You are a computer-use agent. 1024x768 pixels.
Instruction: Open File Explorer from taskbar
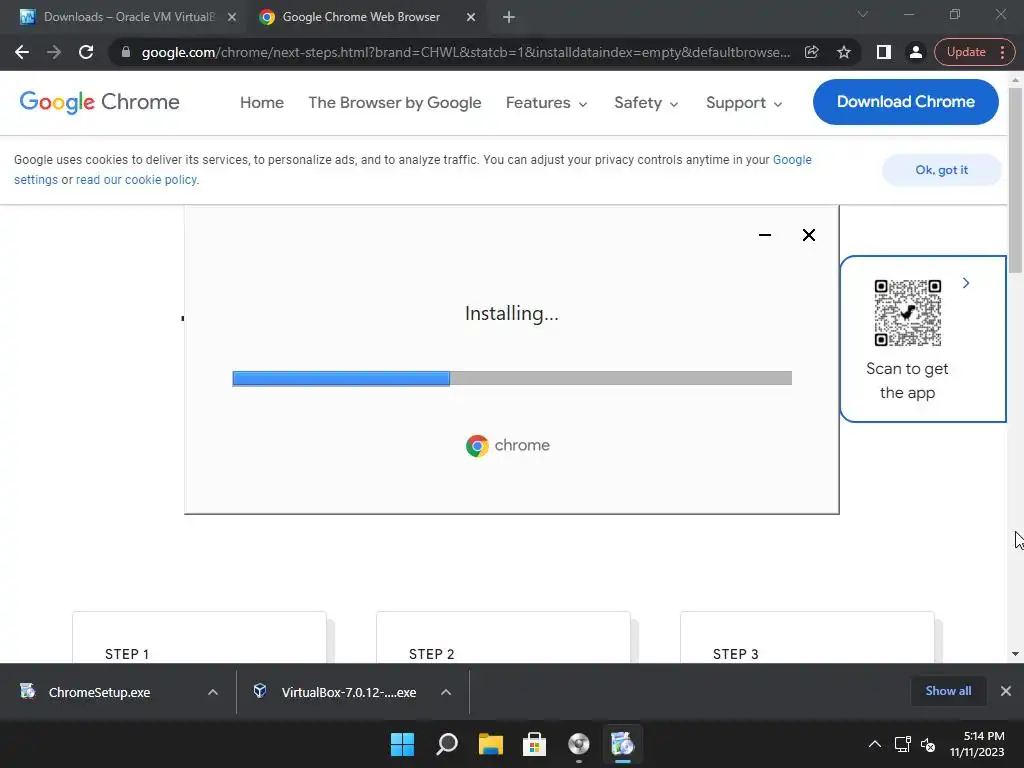490,744
